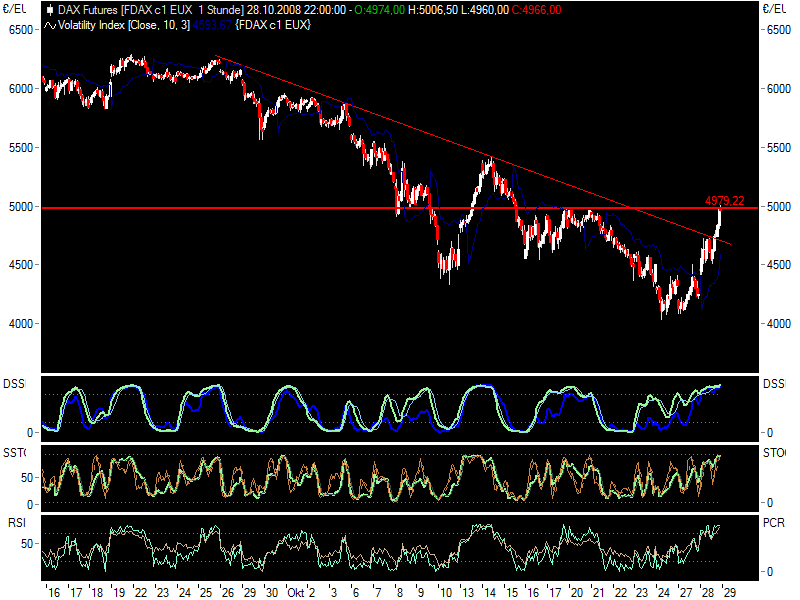Click the green open value O:4974,00
The width and height of the screenshot is (800, 600).
point(380,10)
